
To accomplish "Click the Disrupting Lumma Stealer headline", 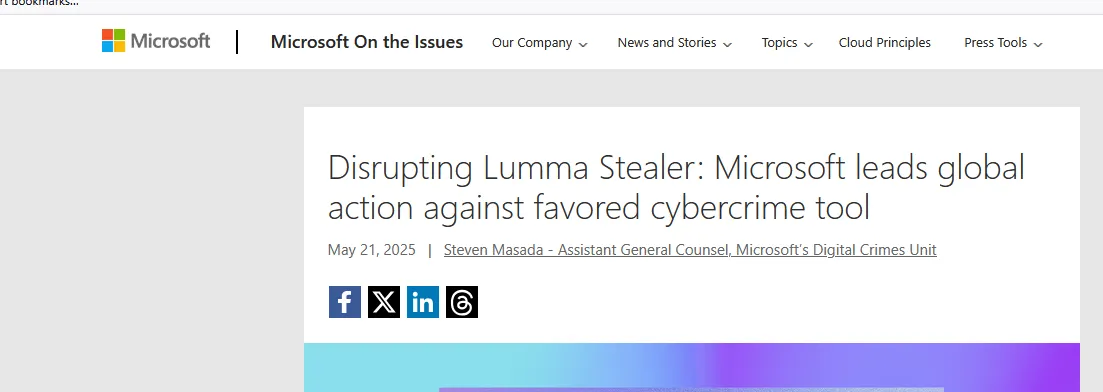I will [676, 187].
